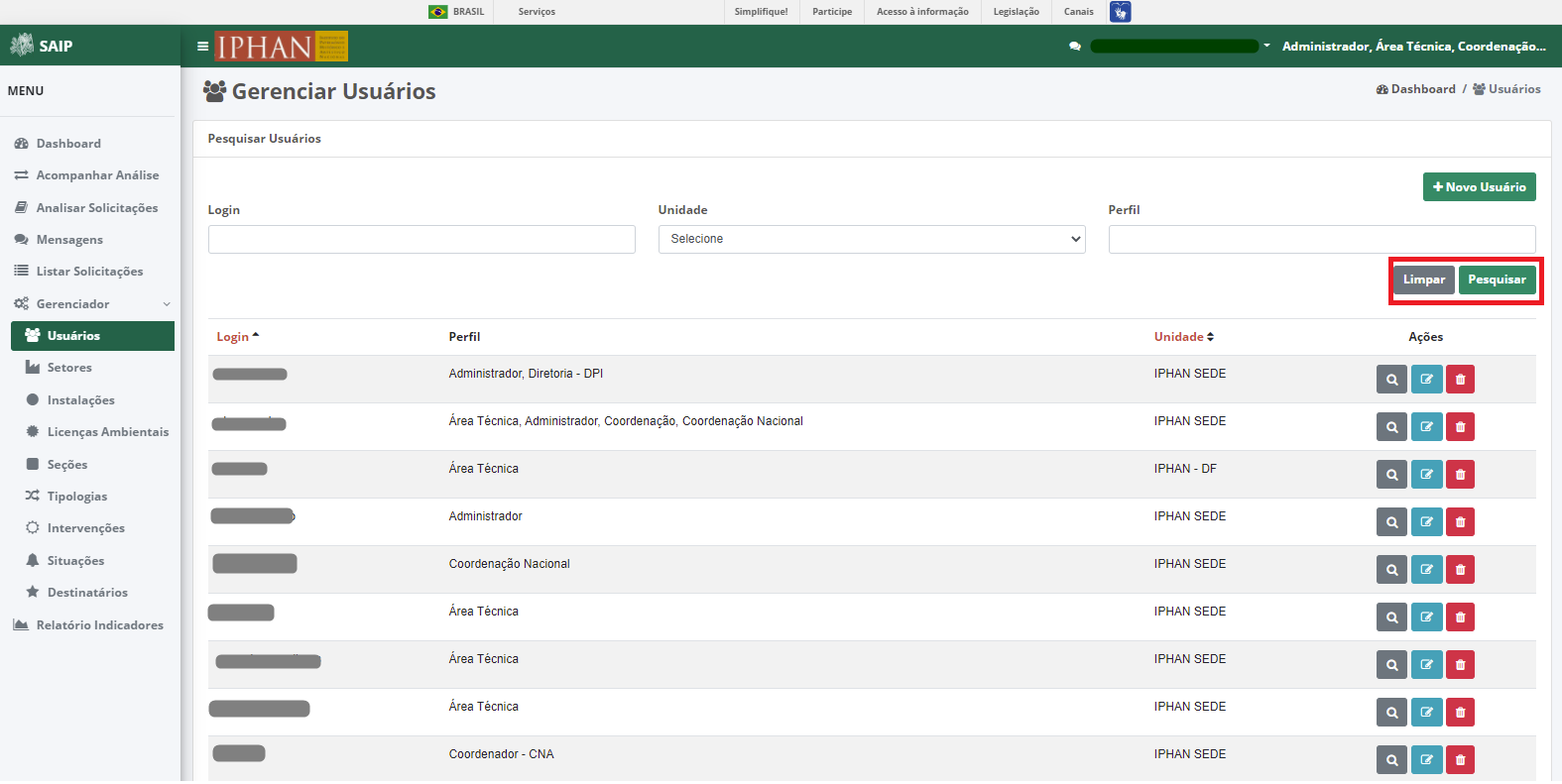Viewport: 1562px width, 784px height.
Task: Delete the Administrador, Diretoria - DPI user
Action: coord(1460,380)
